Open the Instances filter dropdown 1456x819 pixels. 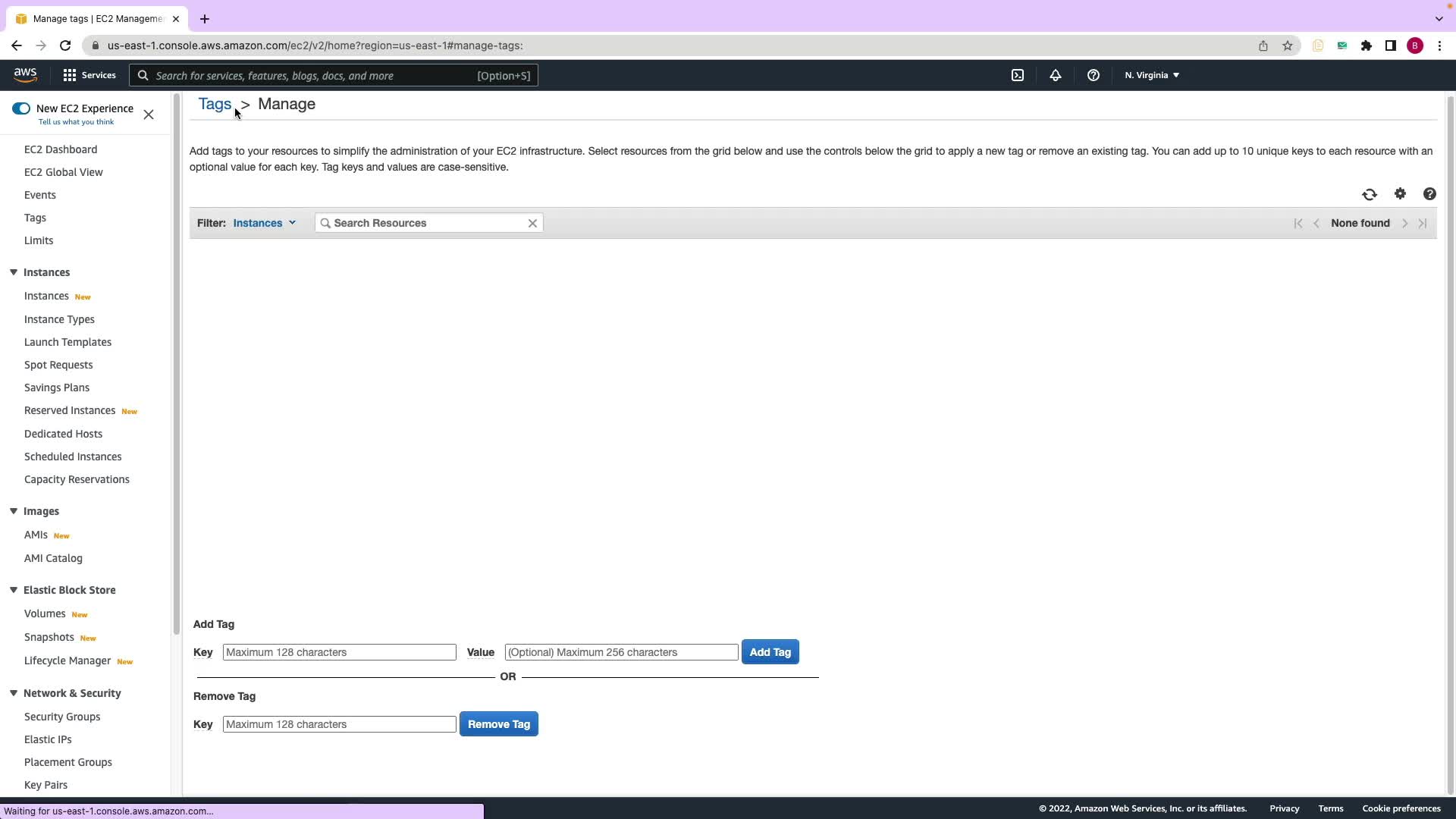pos(264,223)
